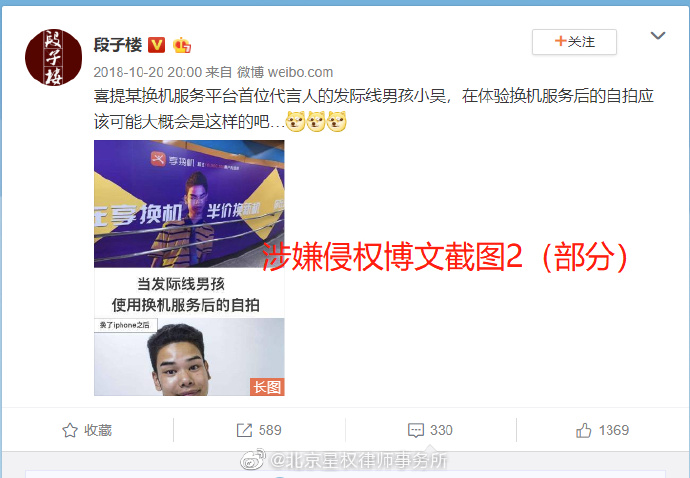This screenshot has height=478, width=690.
Task: Click the first doge emoji in post
Action: [x=295, y=121]
